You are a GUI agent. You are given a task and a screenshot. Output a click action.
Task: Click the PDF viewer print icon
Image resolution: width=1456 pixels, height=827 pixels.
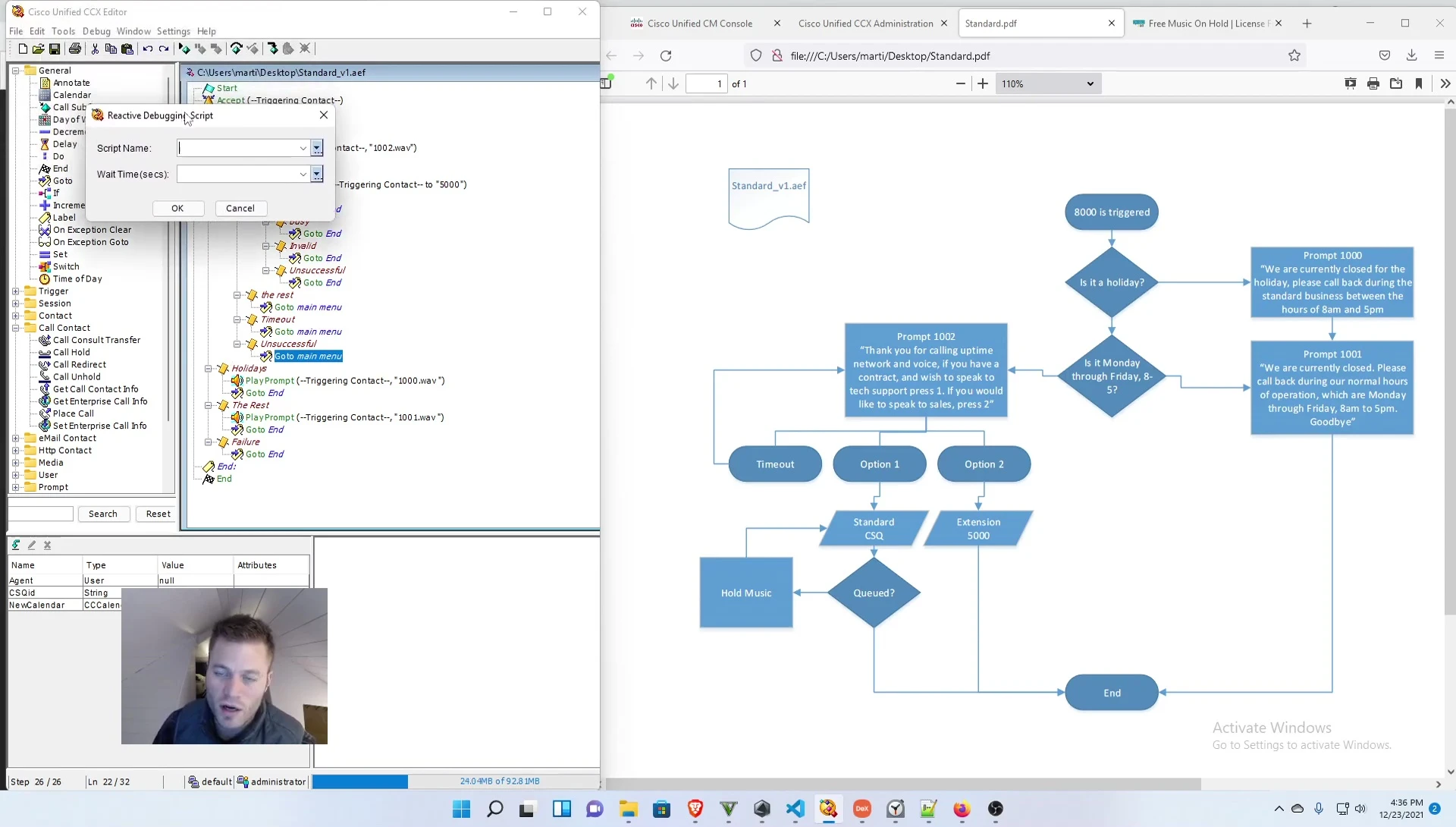pos(1373,83)
